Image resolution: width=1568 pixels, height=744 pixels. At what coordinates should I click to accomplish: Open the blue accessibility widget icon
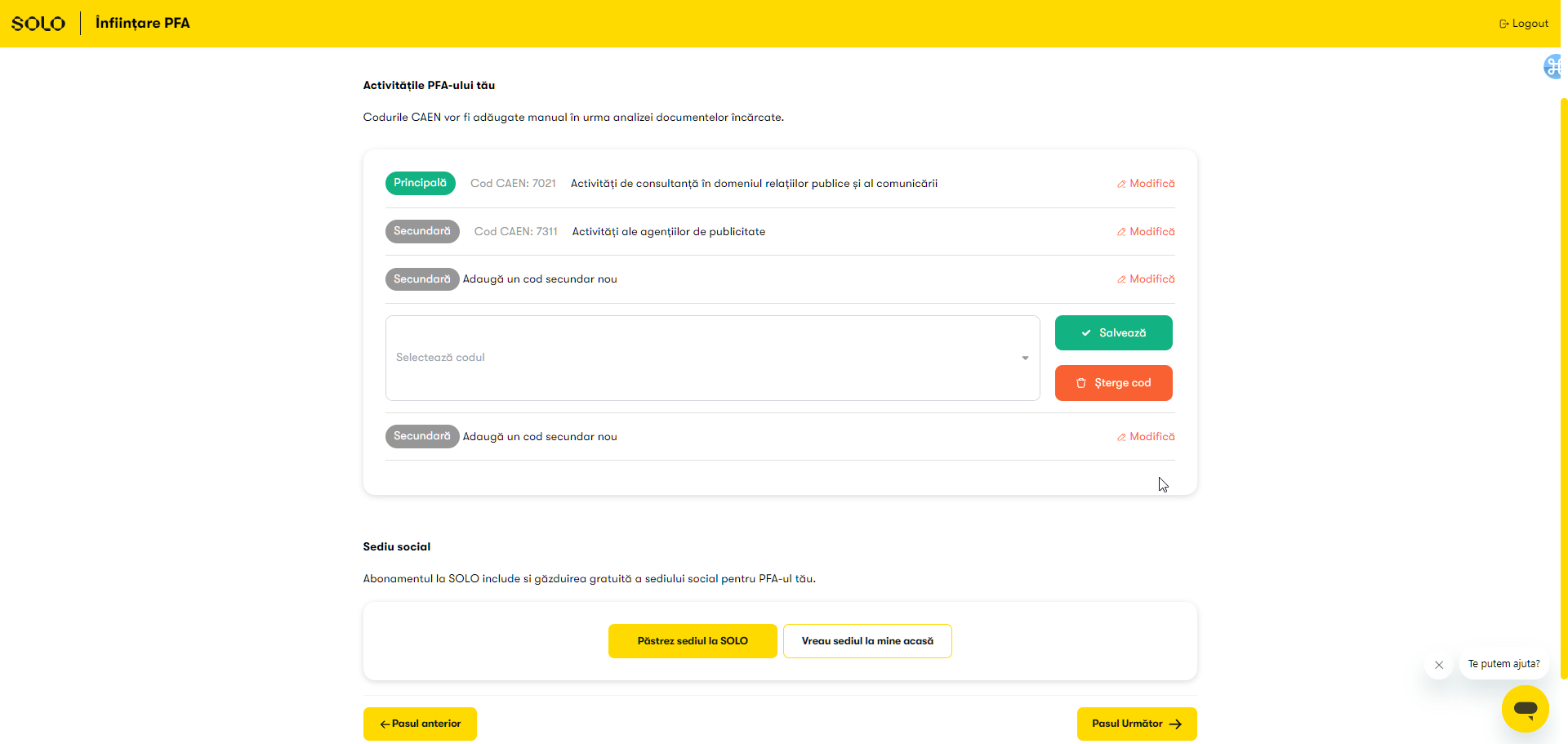1552,67
